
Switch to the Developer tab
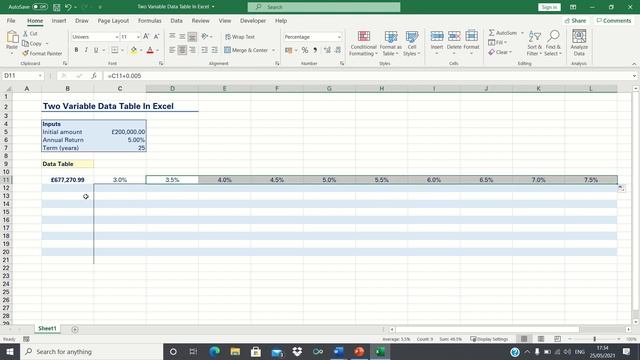(253, 20)
